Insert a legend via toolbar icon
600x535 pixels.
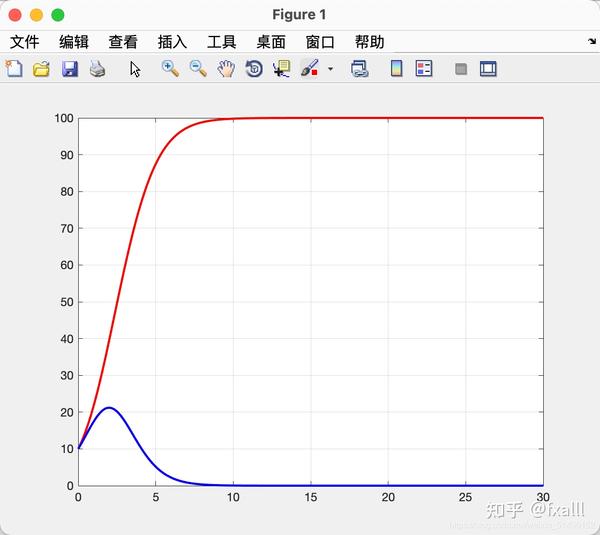[424, 69]
